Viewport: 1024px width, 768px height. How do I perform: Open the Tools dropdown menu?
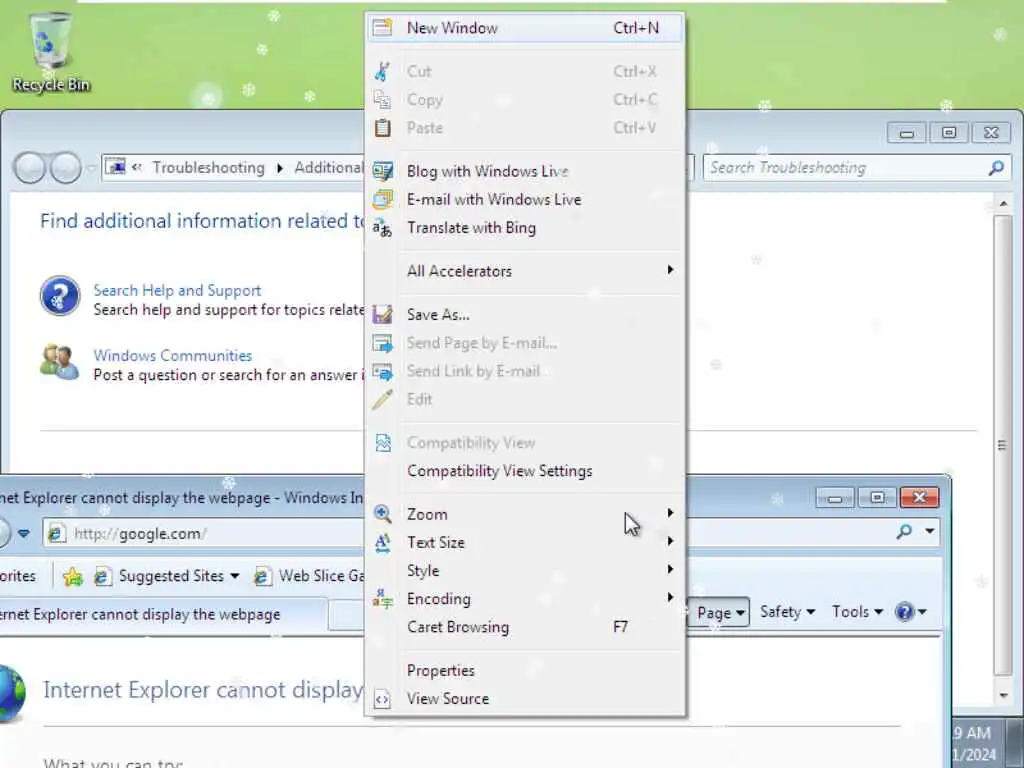point(857,612)
